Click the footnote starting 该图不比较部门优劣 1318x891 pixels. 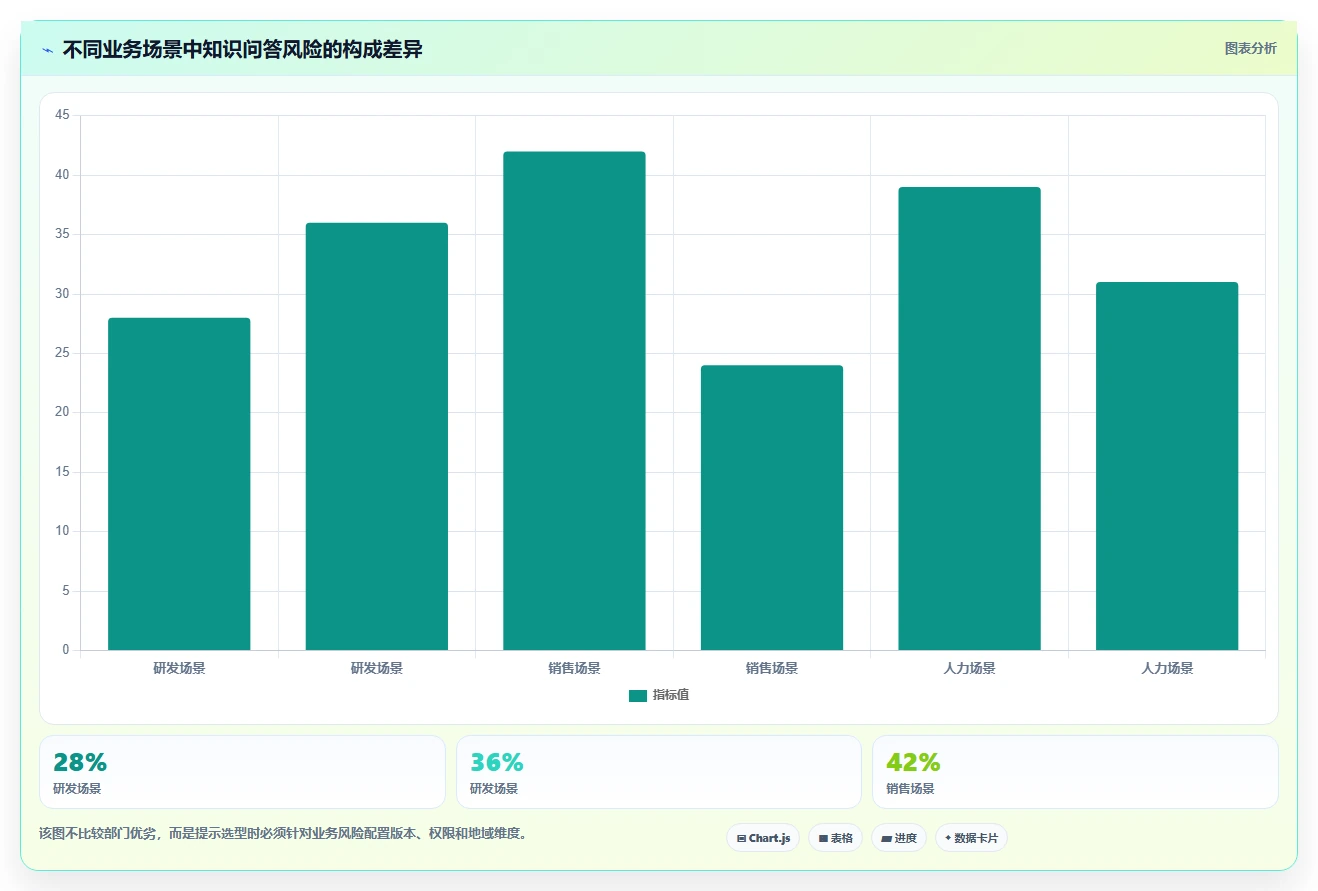283,833
